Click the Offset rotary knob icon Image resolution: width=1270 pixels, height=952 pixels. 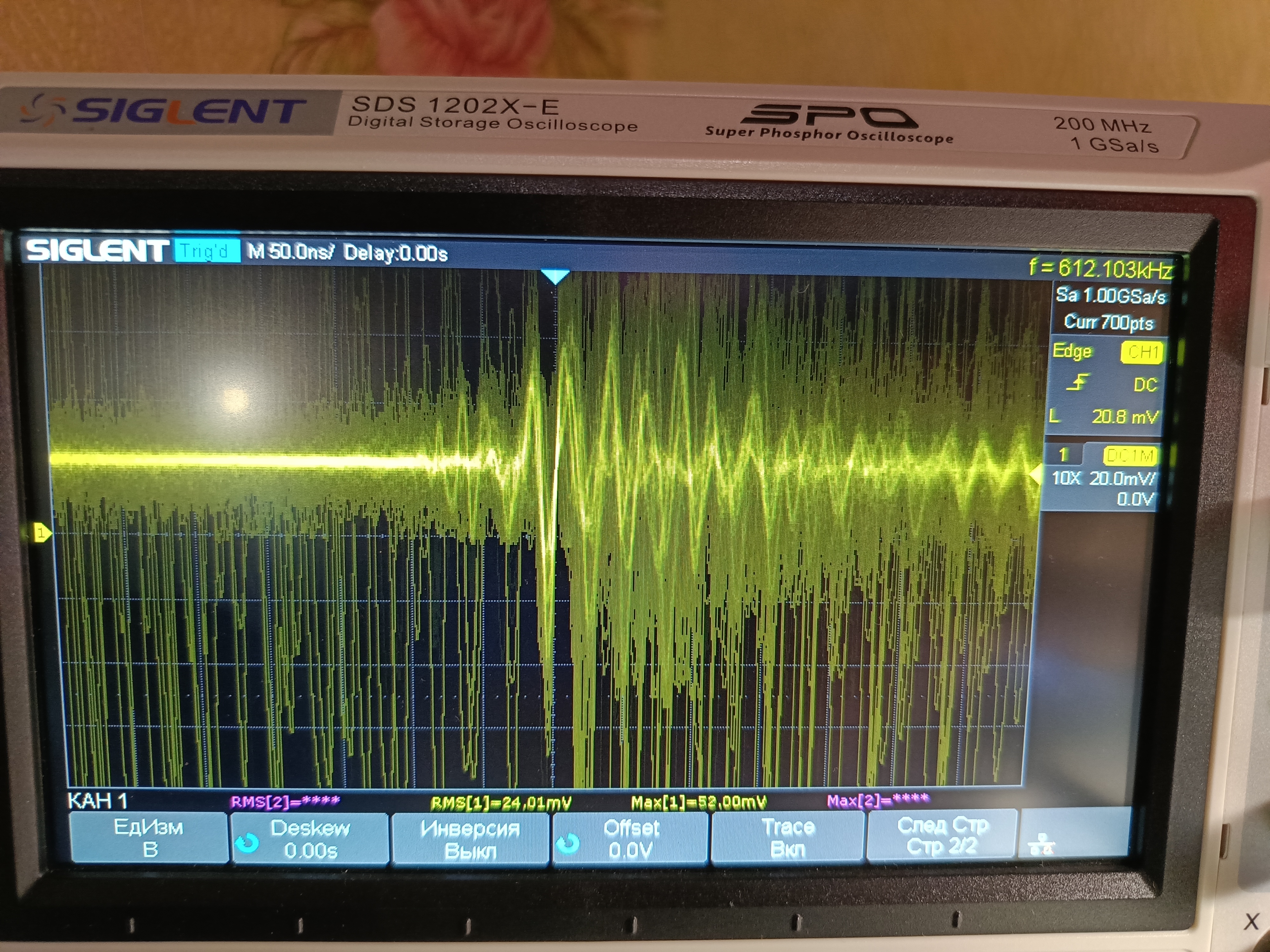tap(568, 843)
